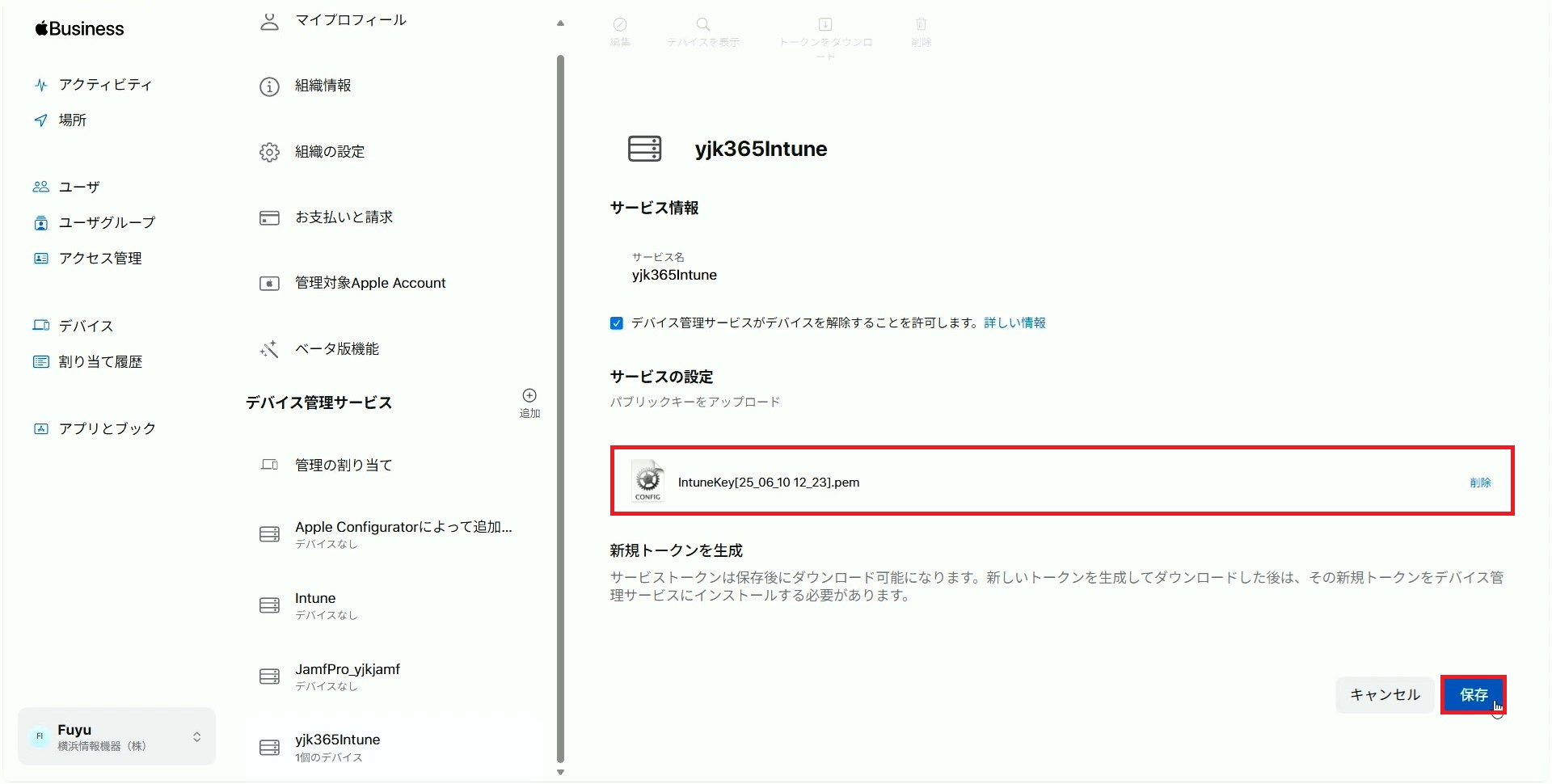Open アクティビティ activity icon

[x=41, y=85]
